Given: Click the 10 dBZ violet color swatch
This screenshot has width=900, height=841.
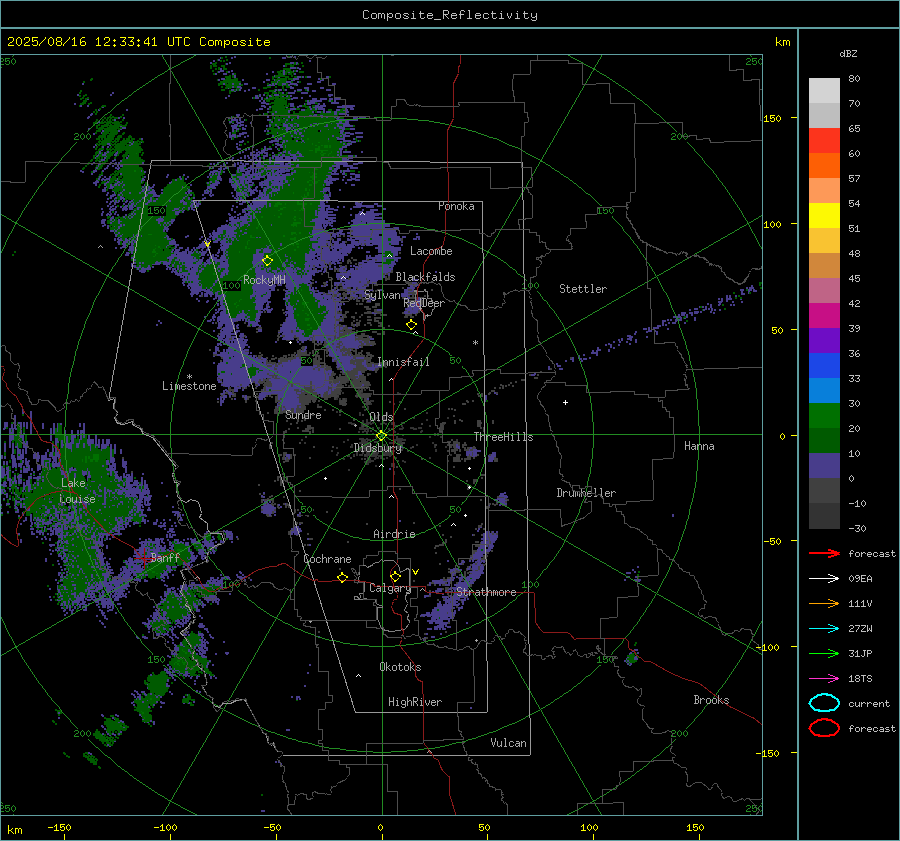Looking at the screenshot, I should [824, 466].
